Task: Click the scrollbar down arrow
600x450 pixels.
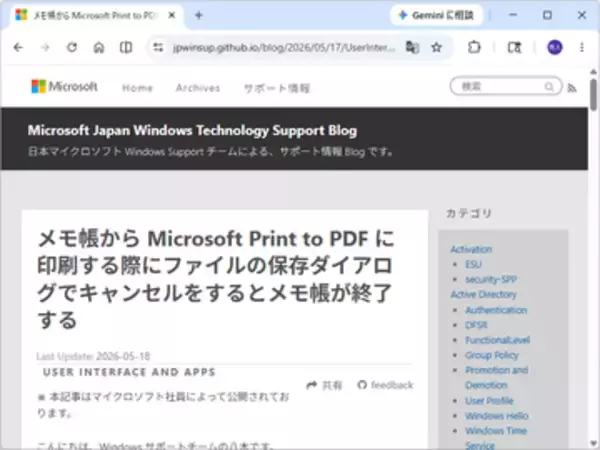Action: (x=593, y=444)
